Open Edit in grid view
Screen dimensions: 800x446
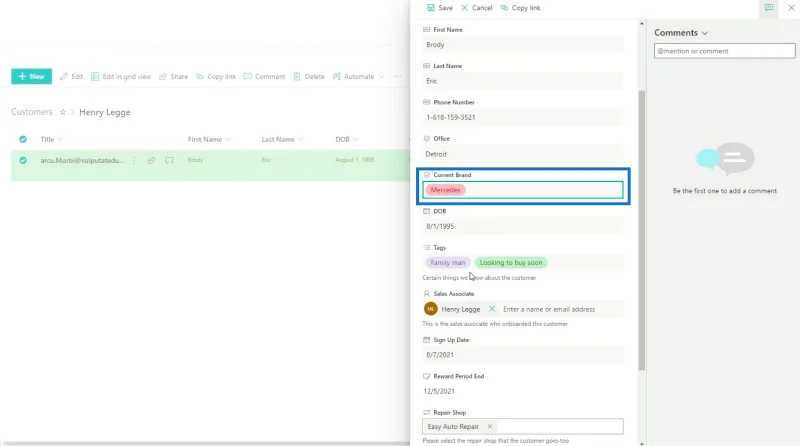coord(121,77)
